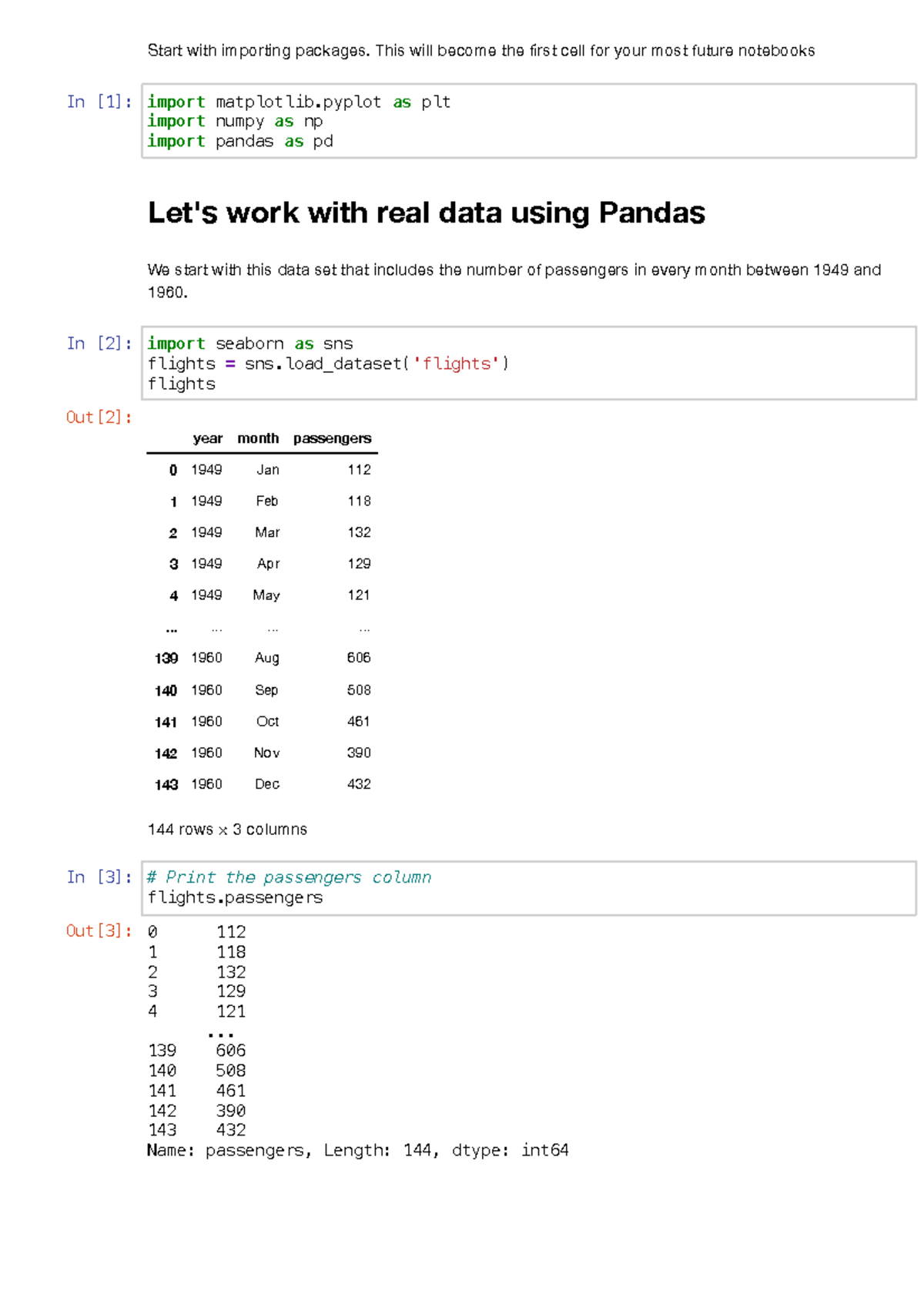This screenshot has height=1308, width=924.
Task: Select the In [3] prompt label
Action: click(x=99, y=877)
